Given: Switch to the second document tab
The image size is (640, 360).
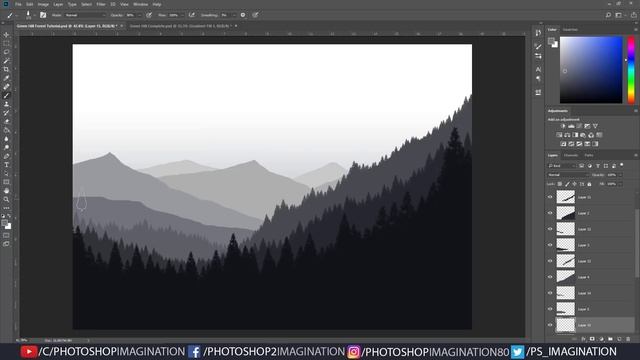Looking at the screenshot, I should (180, 26).
